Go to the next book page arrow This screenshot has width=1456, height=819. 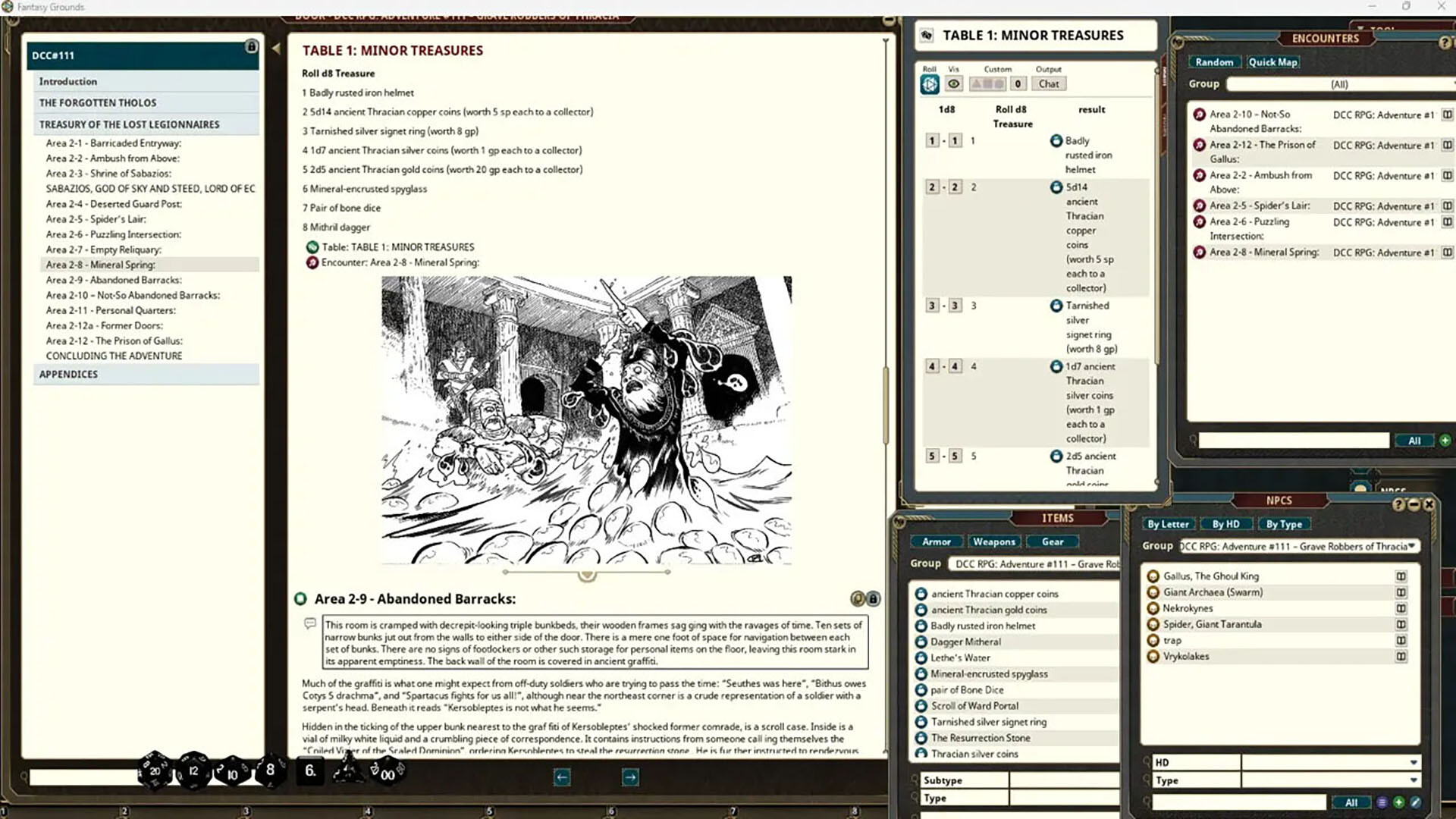630,777
